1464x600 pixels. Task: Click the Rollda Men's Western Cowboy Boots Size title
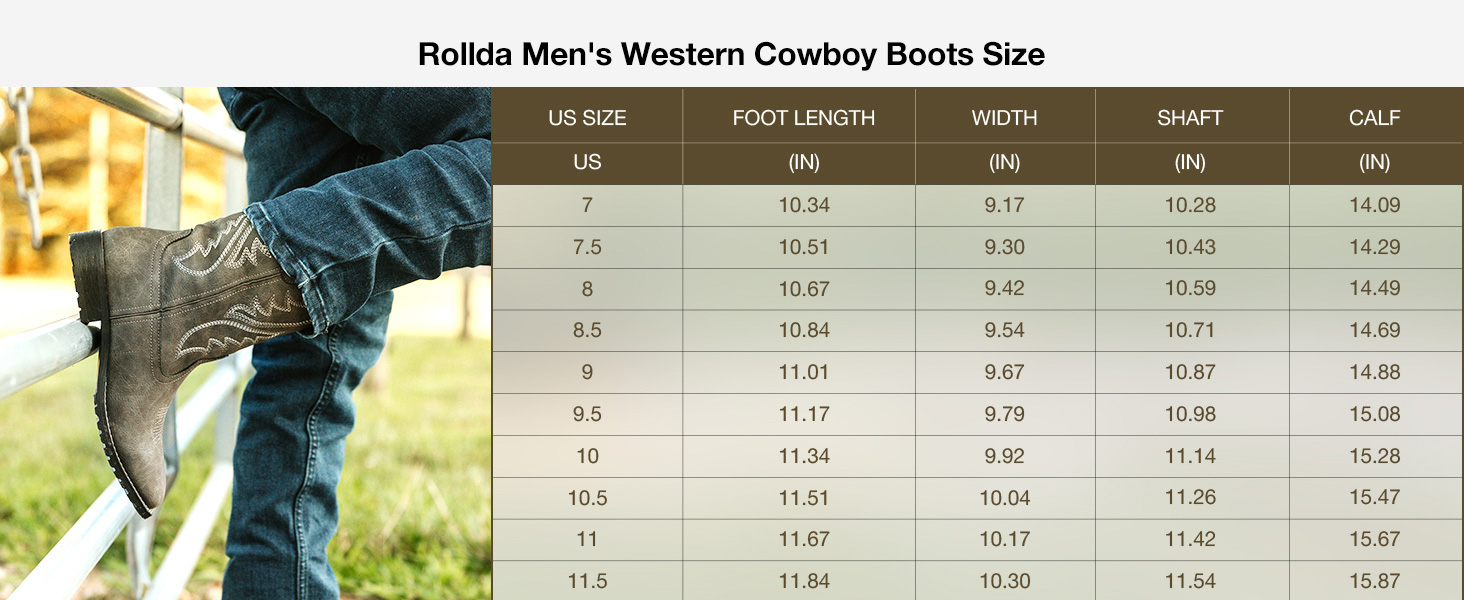pyautogui.click(x=731, y=54)
